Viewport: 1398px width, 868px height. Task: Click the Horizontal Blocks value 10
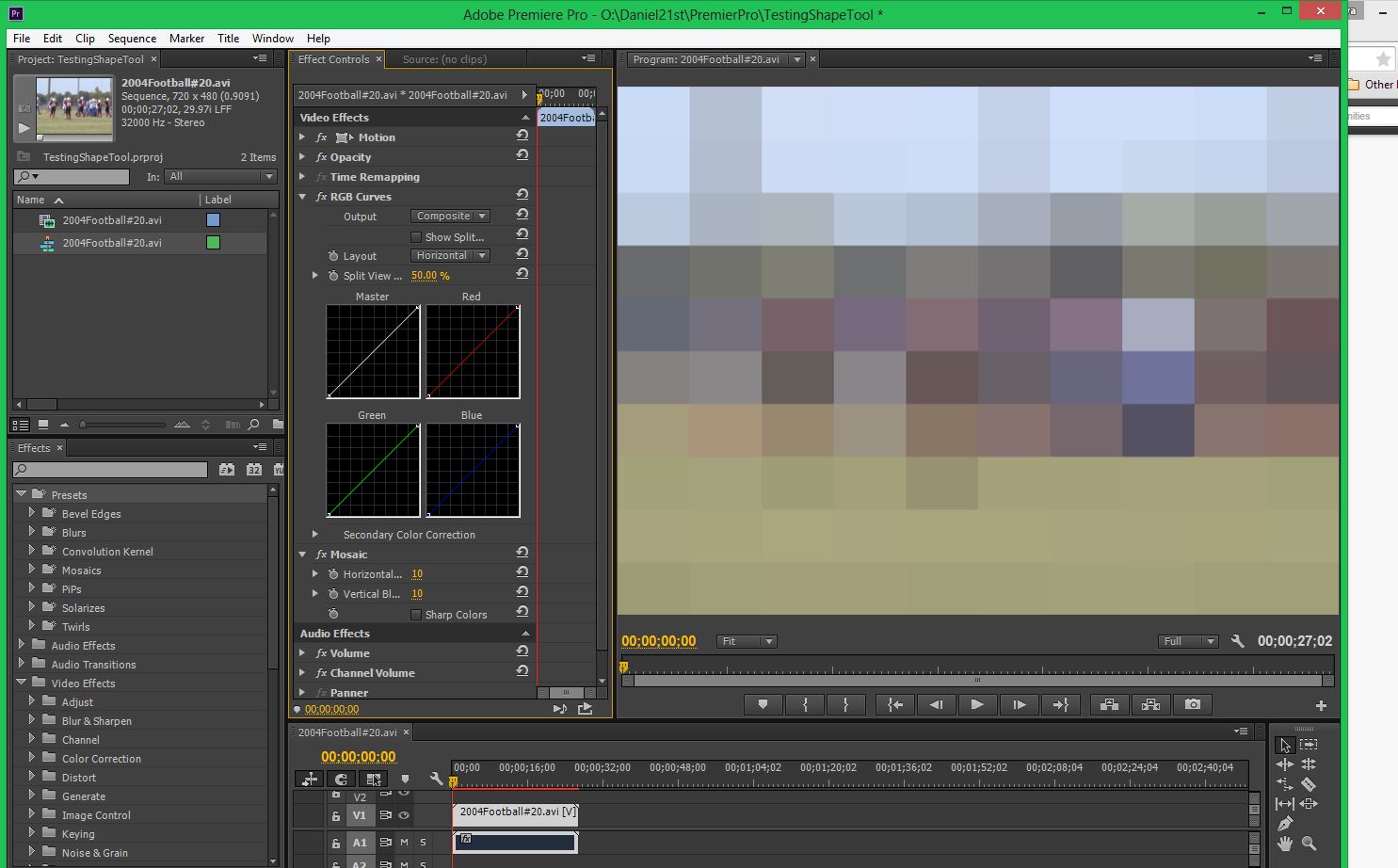point(417,574)
